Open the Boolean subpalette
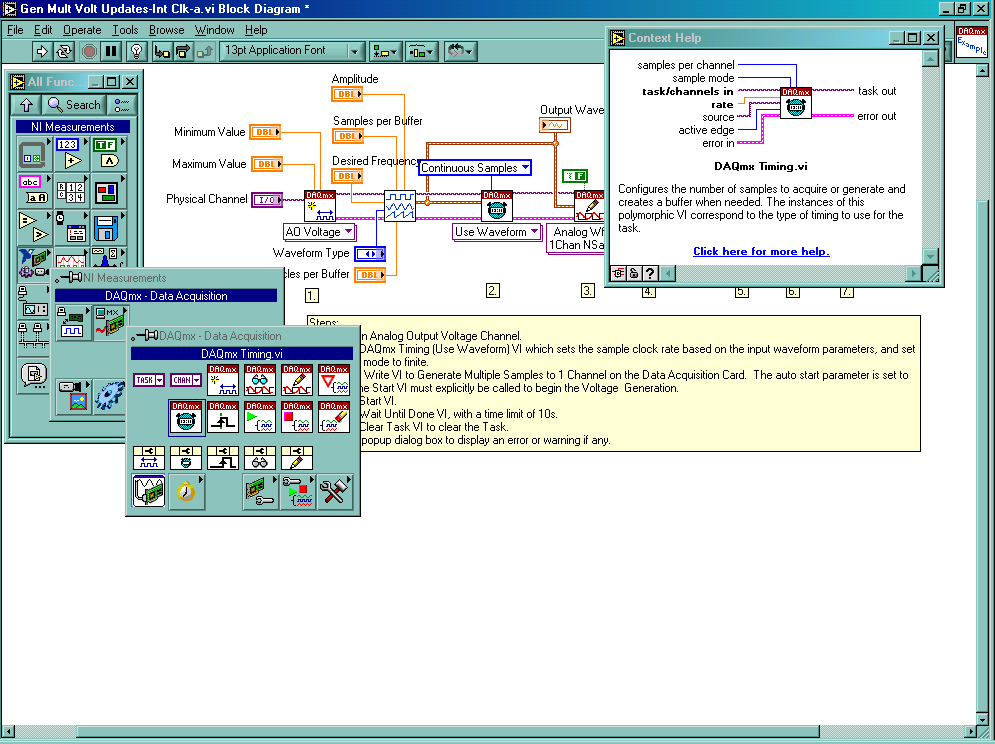Image resolution: width=995 pixels, height=744 pixels. pyautogui.click(x=107, y=154)
